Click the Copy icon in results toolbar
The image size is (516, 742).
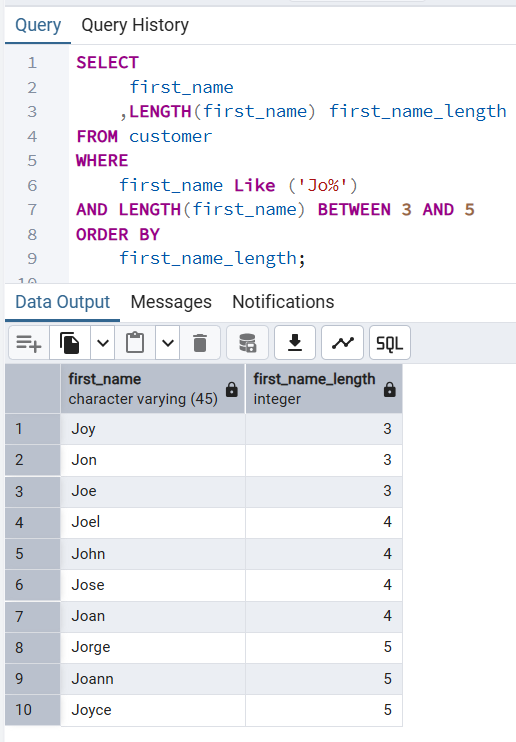(70, 343)
